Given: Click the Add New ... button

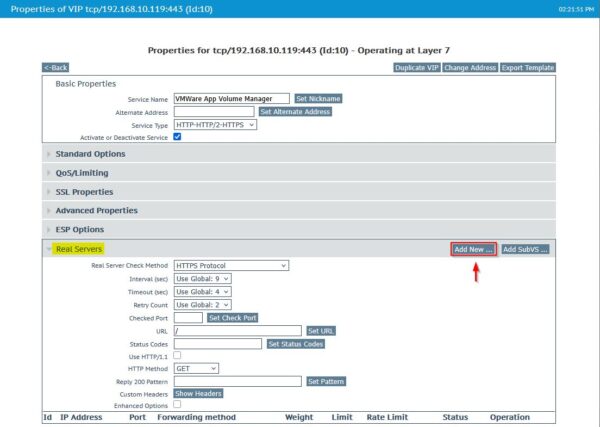Looking at the screenshot, I should click(x=473, y=249).
